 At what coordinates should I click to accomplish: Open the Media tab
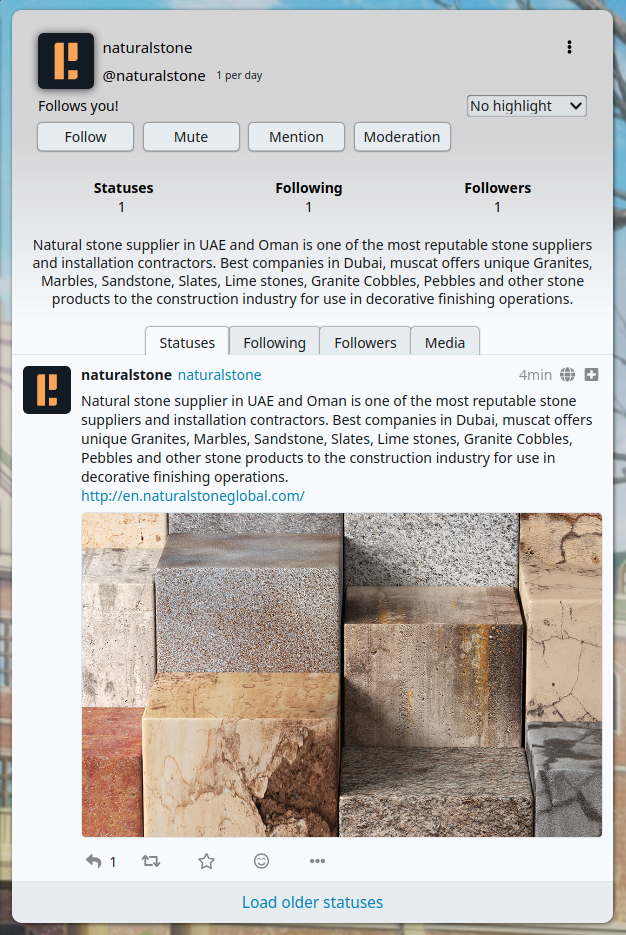445,343
